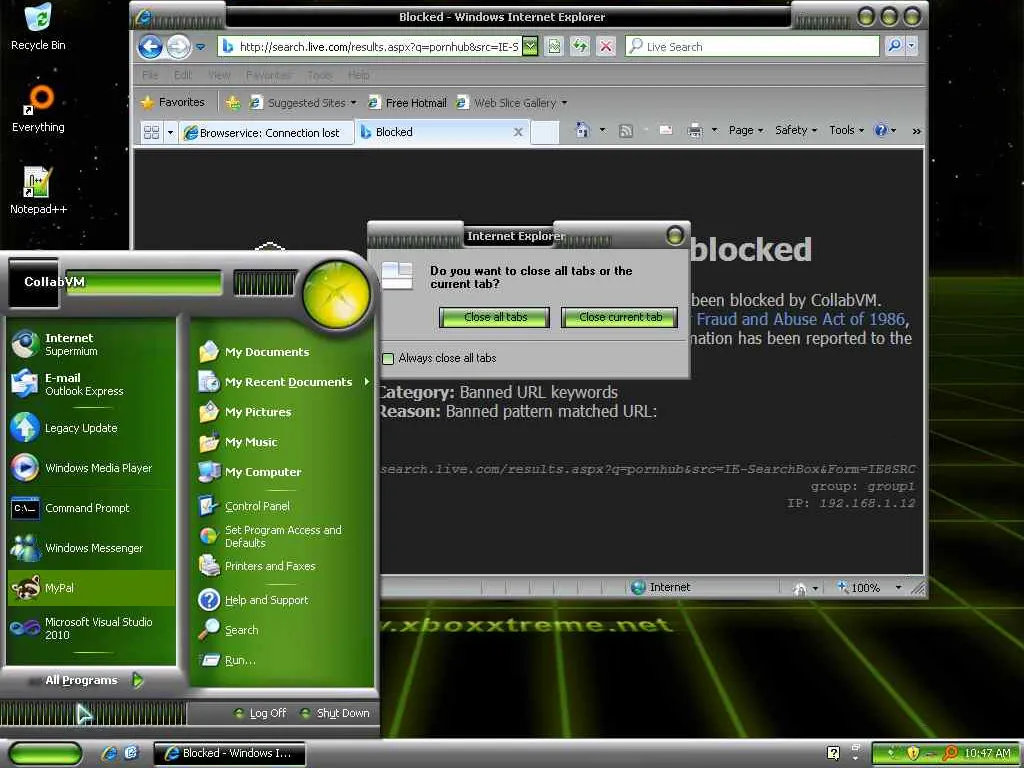Open the Edit menu

[183, 75]
